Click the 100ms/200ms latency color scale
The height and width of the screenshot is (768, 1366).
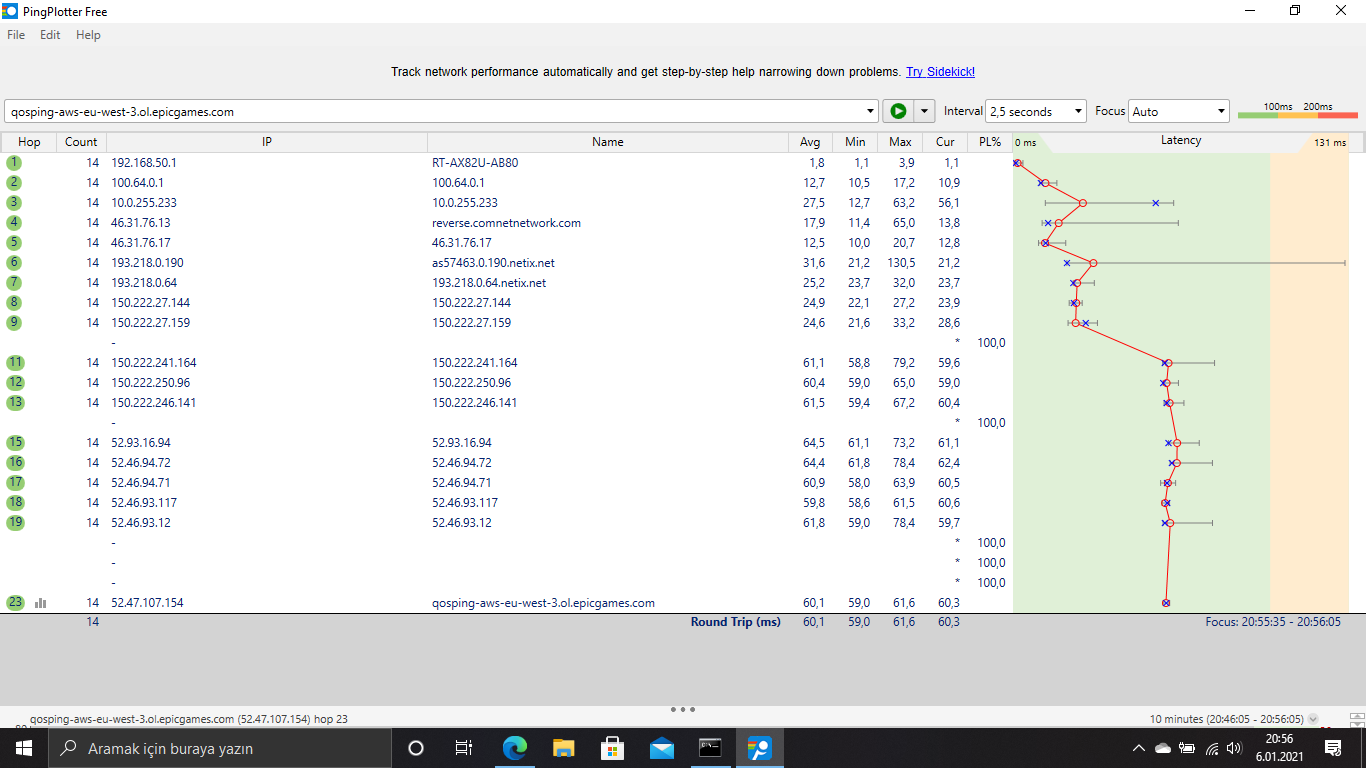[1297, 111]
